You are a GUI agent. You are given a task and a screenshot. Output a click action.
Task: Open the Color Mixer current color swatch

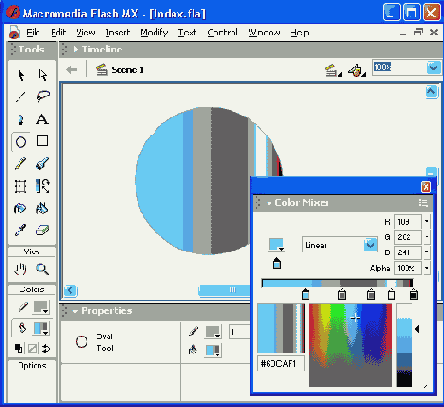point(276,244)
